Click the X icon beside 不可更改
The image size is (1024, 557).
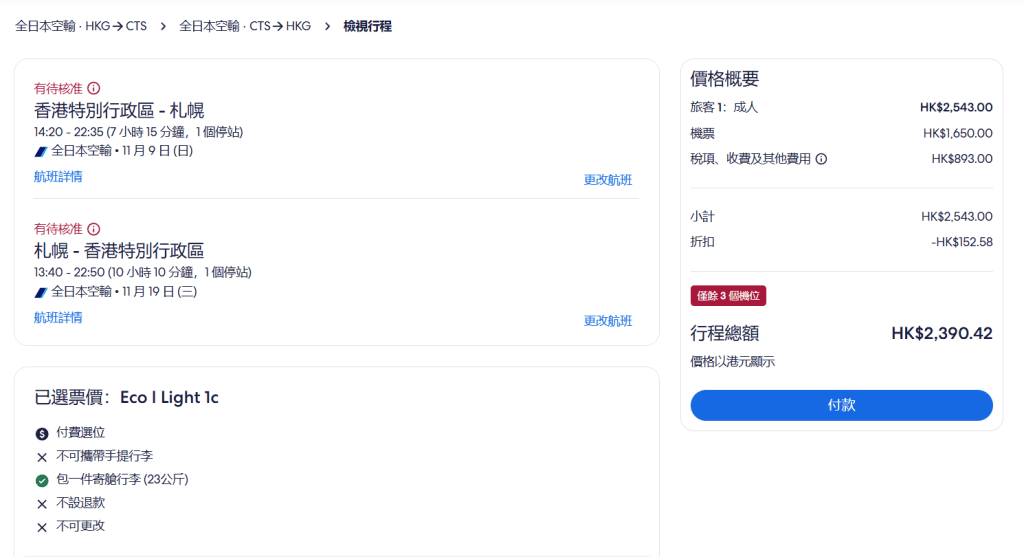pyautogui.click(x=42, y=527)
